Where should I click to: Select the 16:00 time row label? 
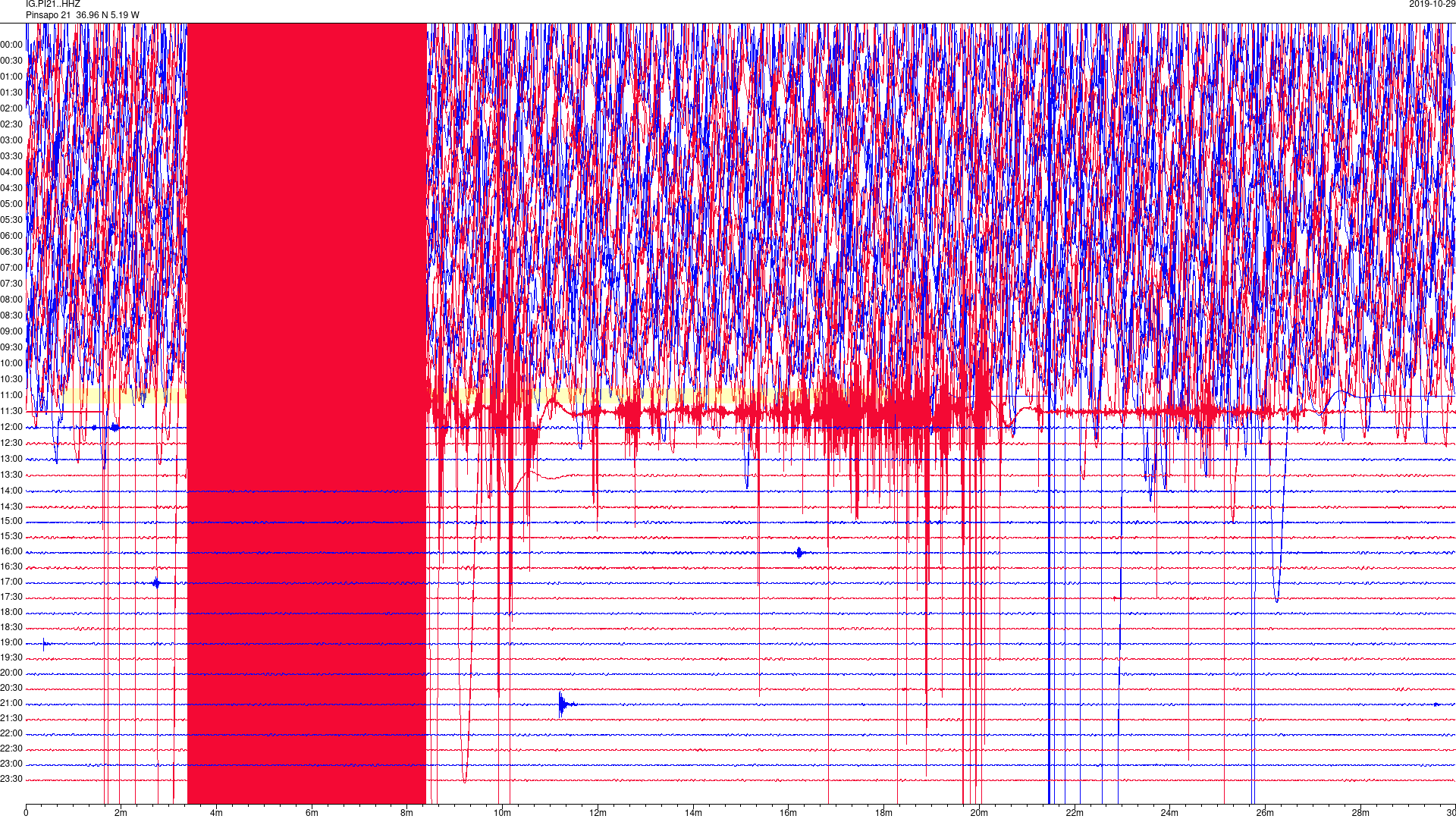pos(11,551)
